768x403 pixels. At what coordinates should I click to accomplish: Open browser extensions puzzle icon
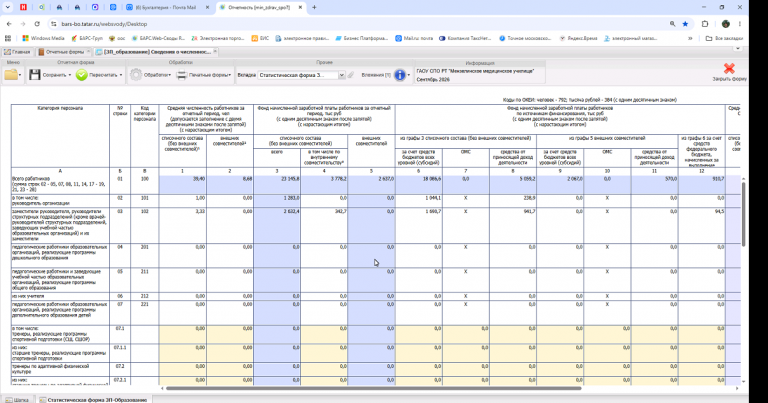(x=705, y=24)
